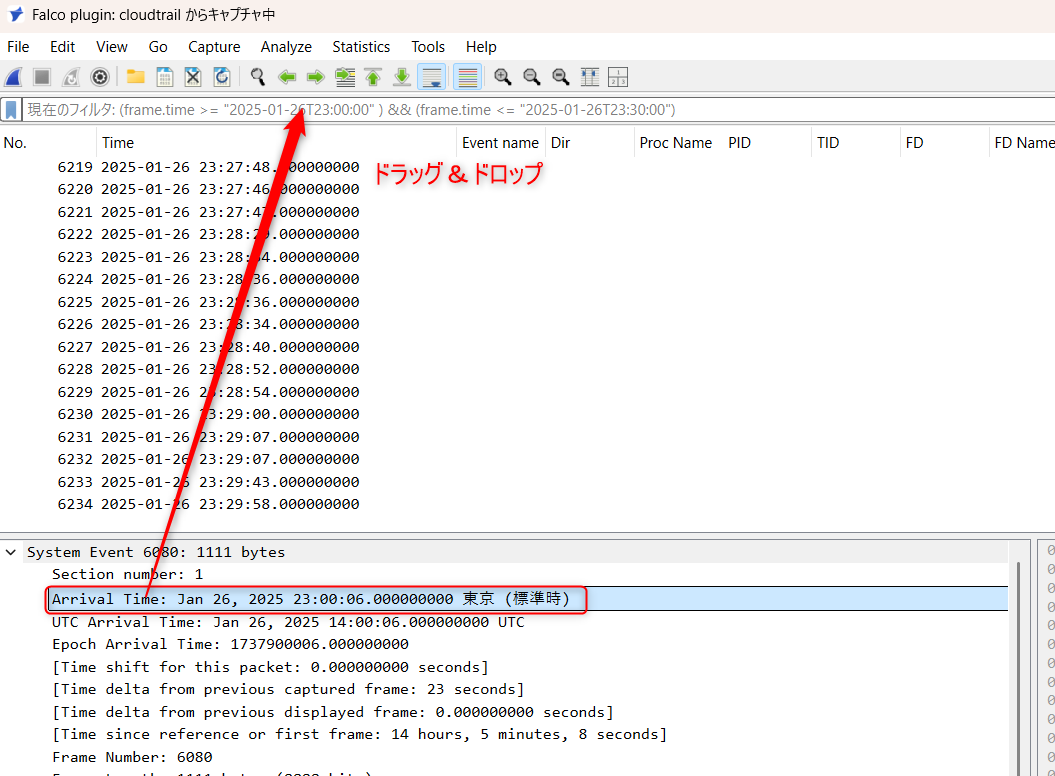
Task: Open the Analyze menu
Action: pos(286,46)
